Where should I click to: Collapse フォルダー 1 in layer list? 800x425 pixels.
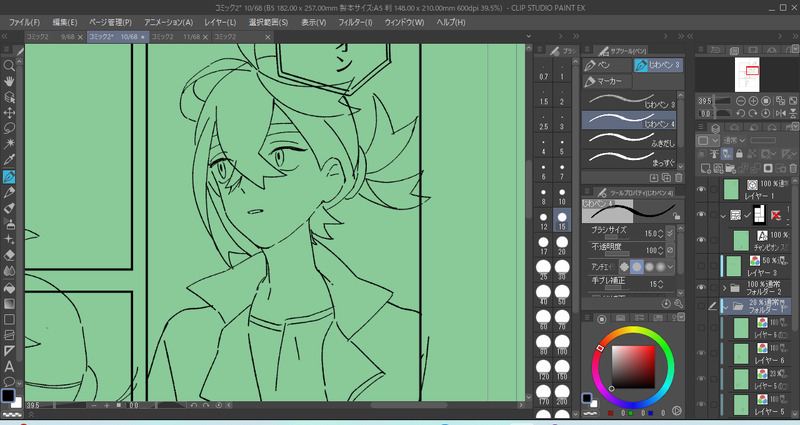point(726,307)
